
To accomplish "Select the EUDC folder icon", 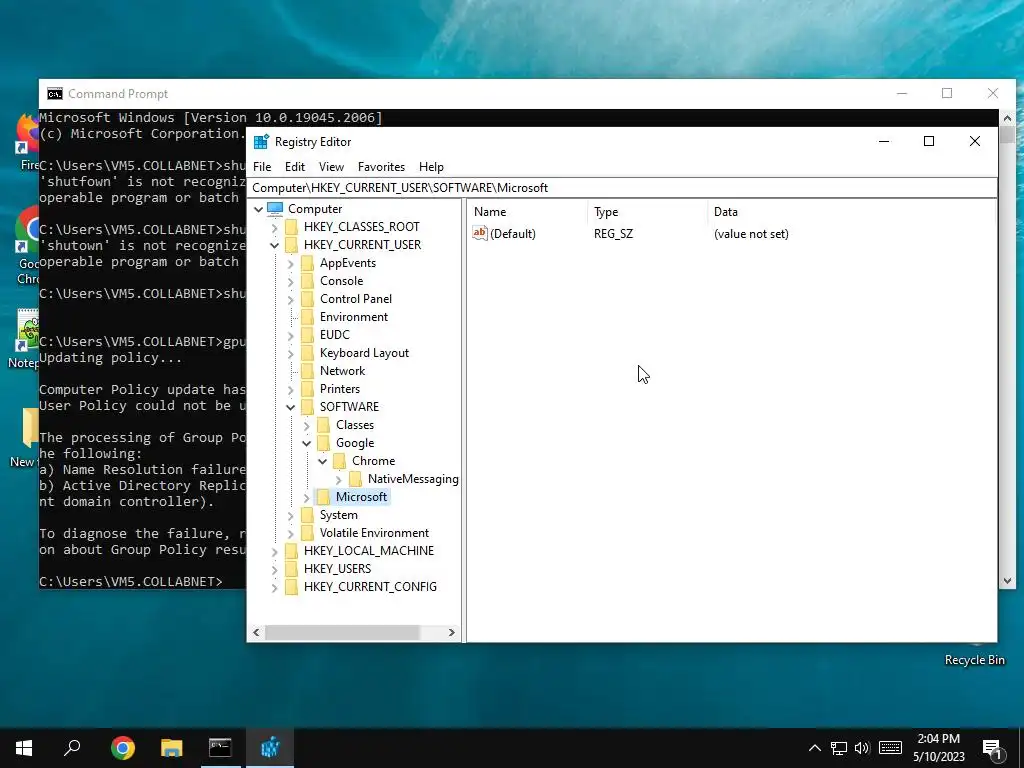I will point(308,334).
